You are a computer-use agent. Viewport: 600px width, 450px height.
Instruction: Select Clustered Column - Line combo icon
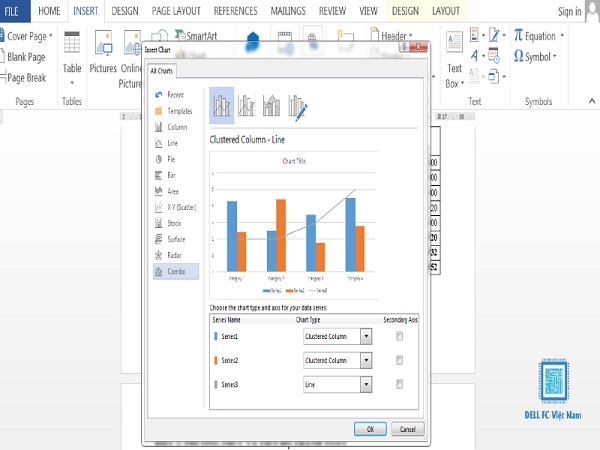(222, 105)
